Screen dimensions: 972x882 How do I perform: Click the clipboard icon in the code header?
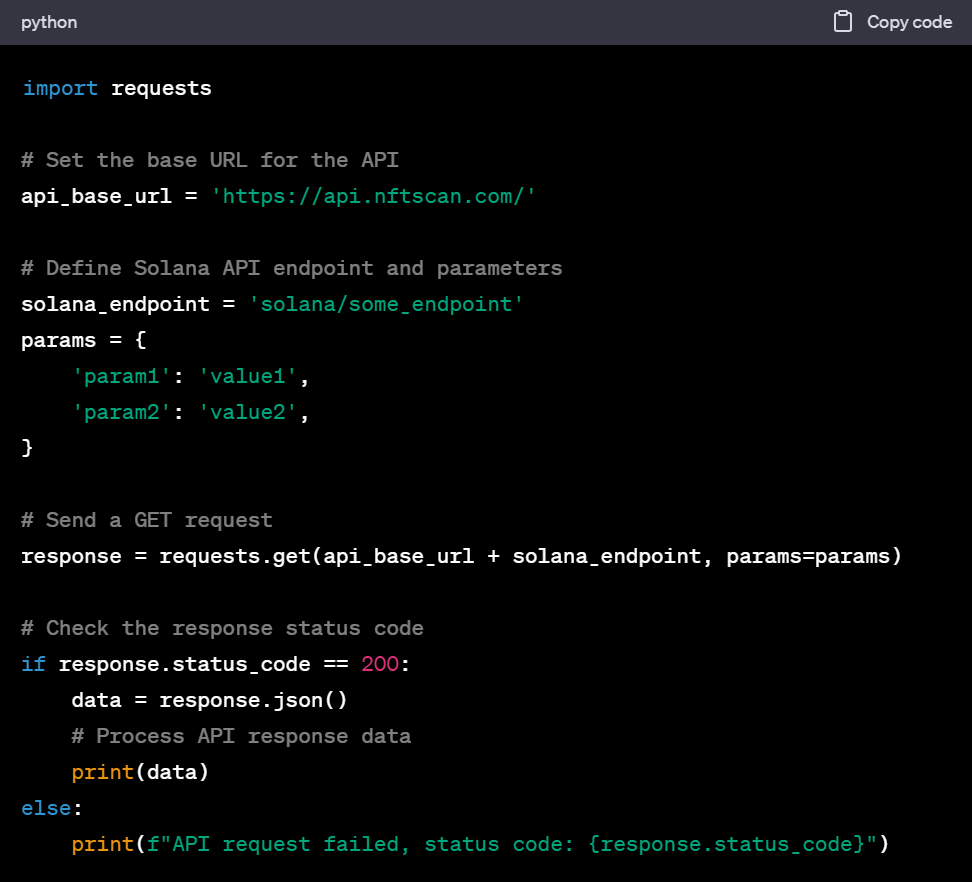coord(843,22)
